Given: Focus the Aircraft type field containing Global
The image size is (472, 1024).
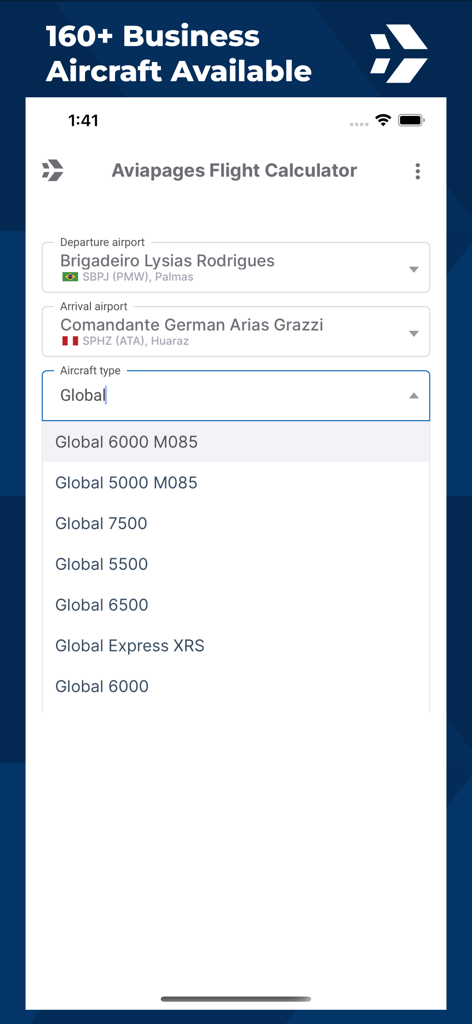Looking at the screenshot, I should (236, 396).
